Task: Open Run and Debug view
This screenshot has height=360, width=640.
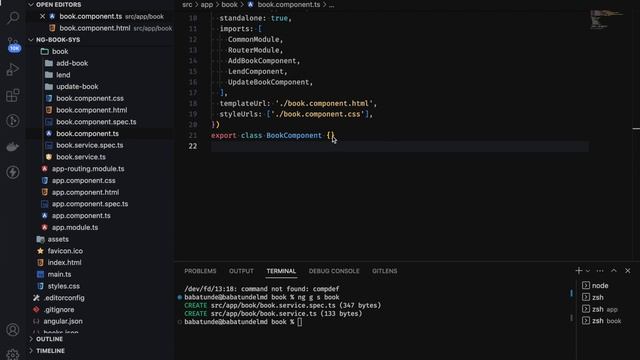Action: tap(13, 70)
